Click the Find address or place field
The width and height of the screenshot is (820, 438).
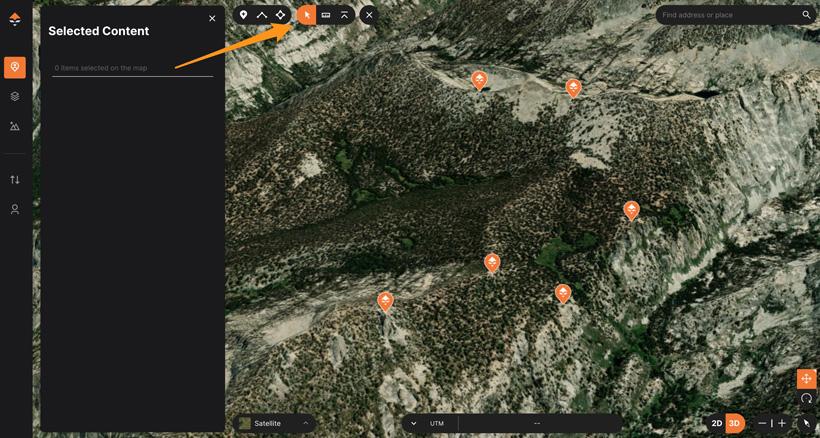coord(728,15)
